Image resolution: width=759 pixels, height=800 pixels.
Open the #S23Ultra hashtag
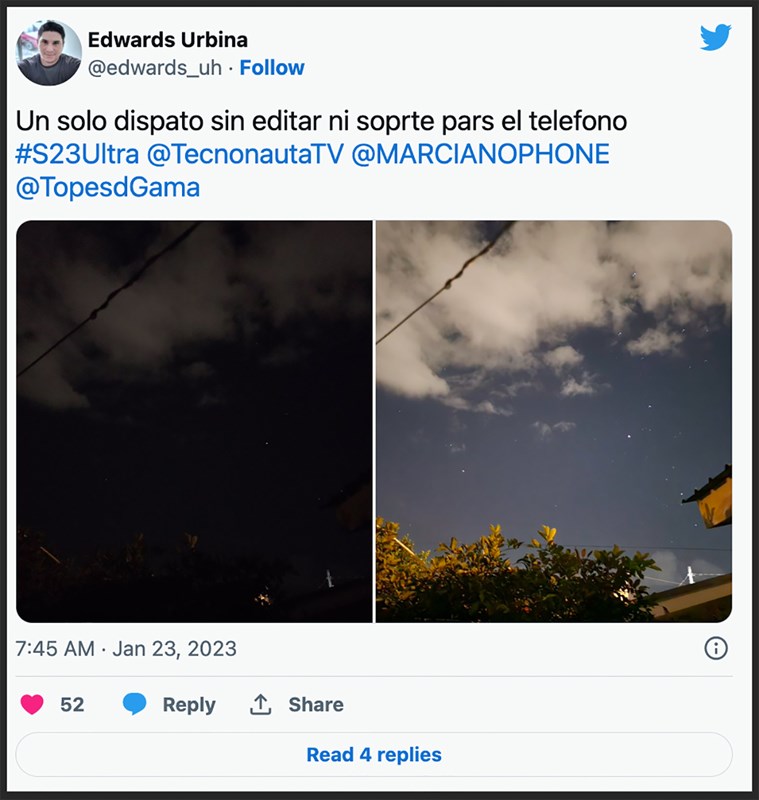[77, 155]
